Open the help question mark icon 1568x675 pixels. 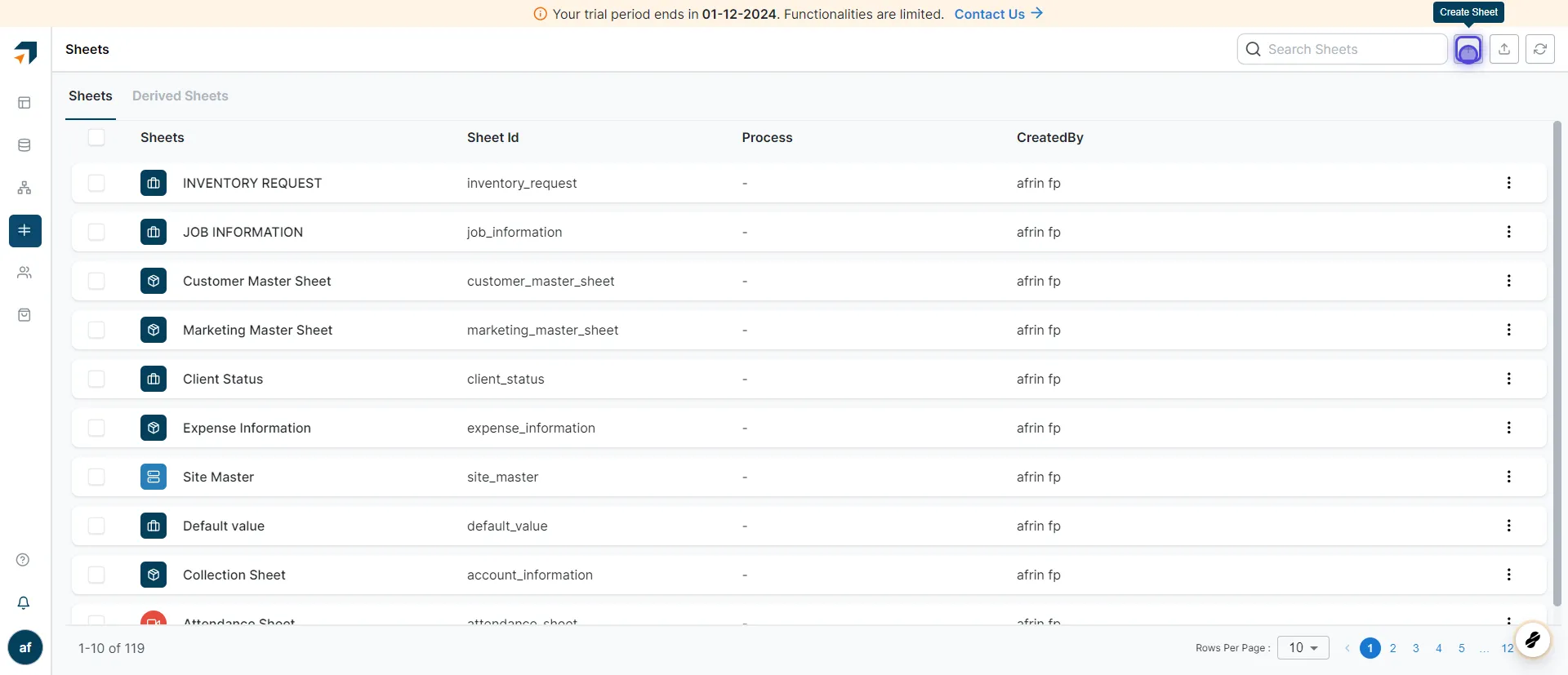click(24, 560)
